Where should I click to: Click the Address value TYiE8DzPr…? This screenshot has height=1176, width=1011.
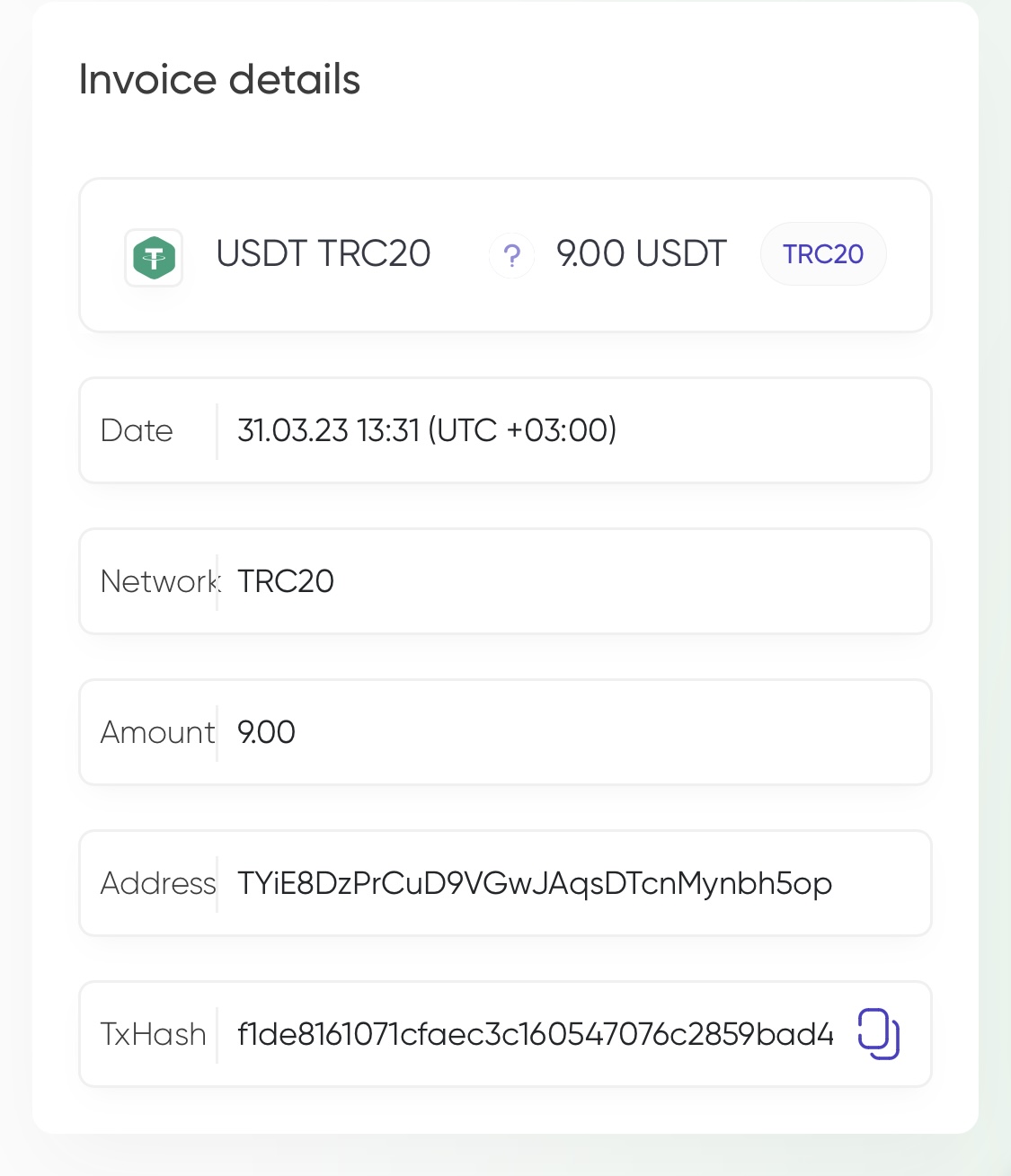(x=535, y=884)
